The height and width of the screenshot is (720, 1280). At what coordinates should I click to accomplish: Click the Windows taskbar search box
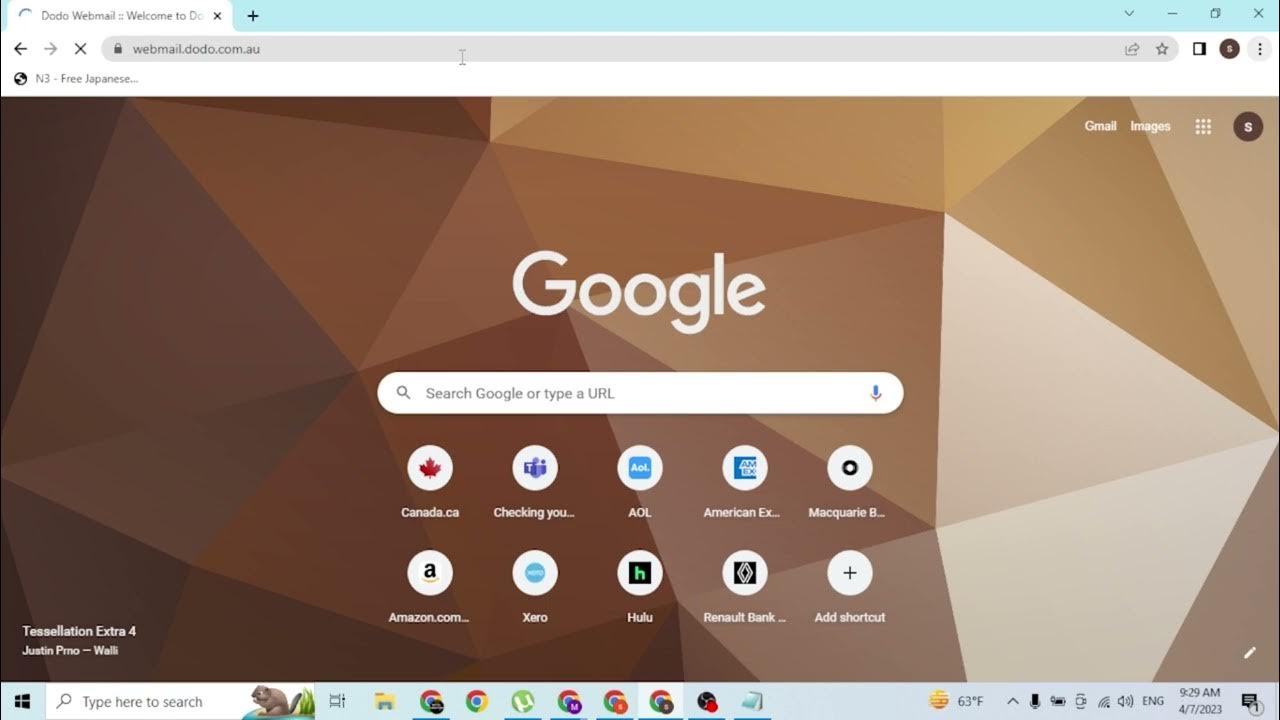click(180, 701)
